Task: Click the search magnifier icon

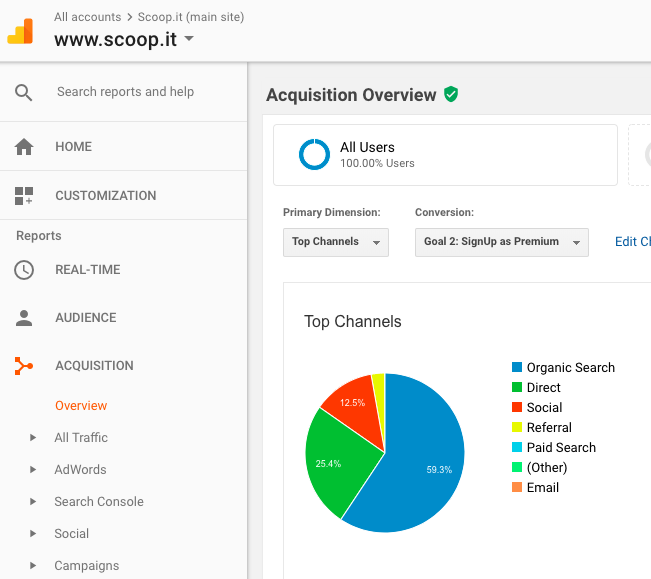Action: 23,93
